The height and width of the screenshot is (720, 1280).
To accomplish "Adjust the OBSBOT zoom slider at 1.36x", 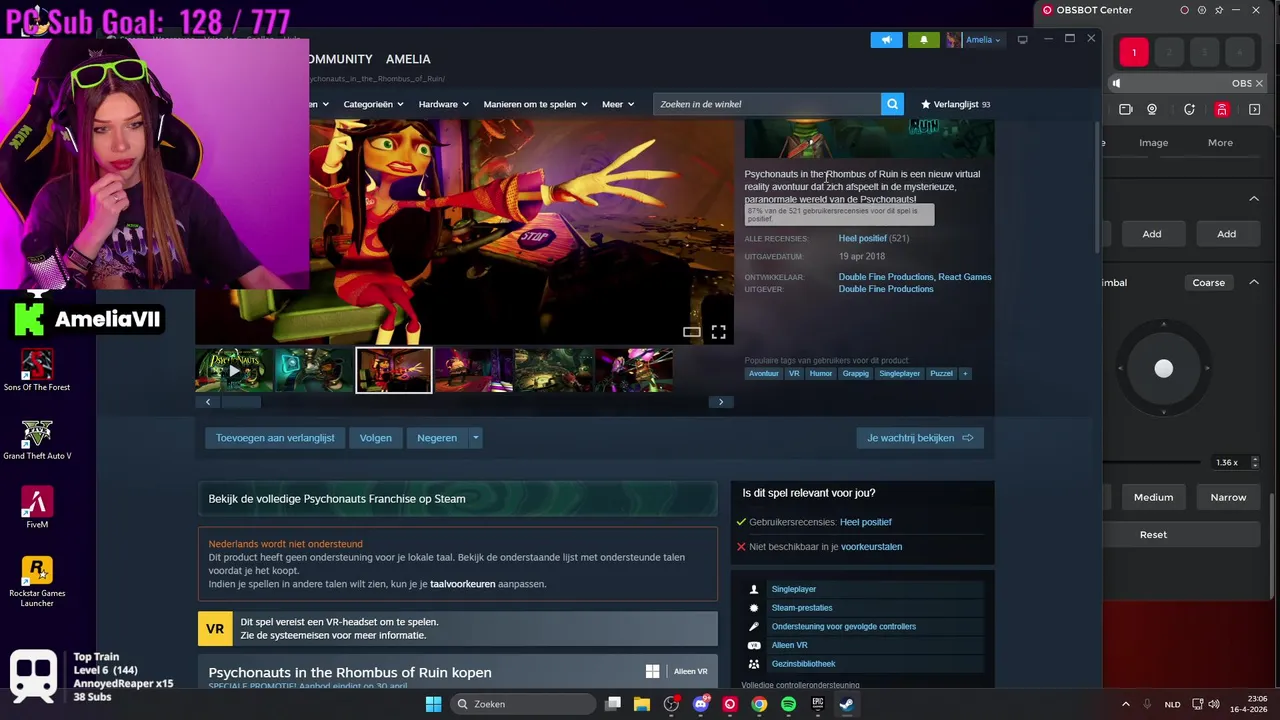I will [x=1152, y=462].
